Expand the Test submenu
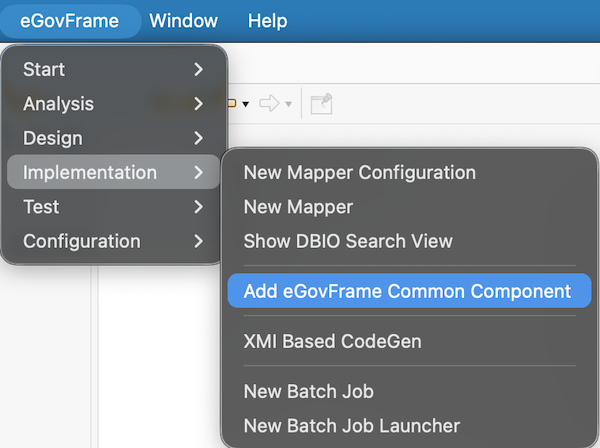 tap(113, 207)
